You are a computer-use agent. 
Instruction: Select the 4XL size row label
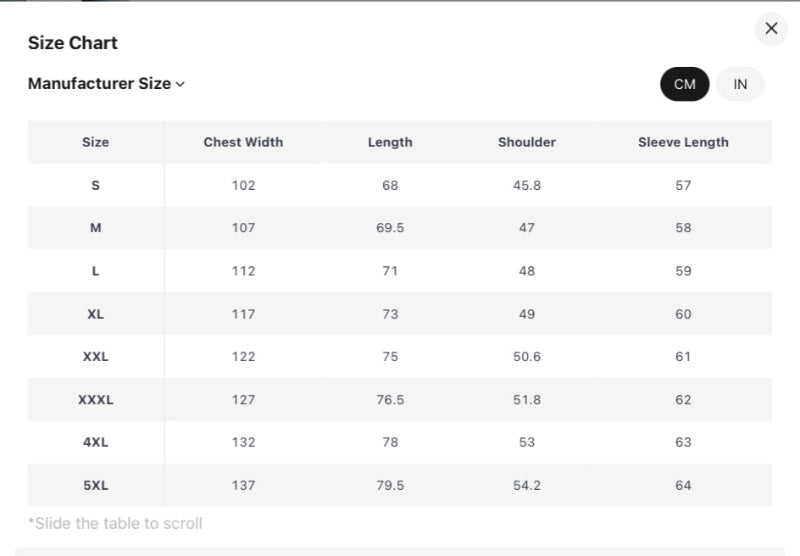tap(96, 442)
